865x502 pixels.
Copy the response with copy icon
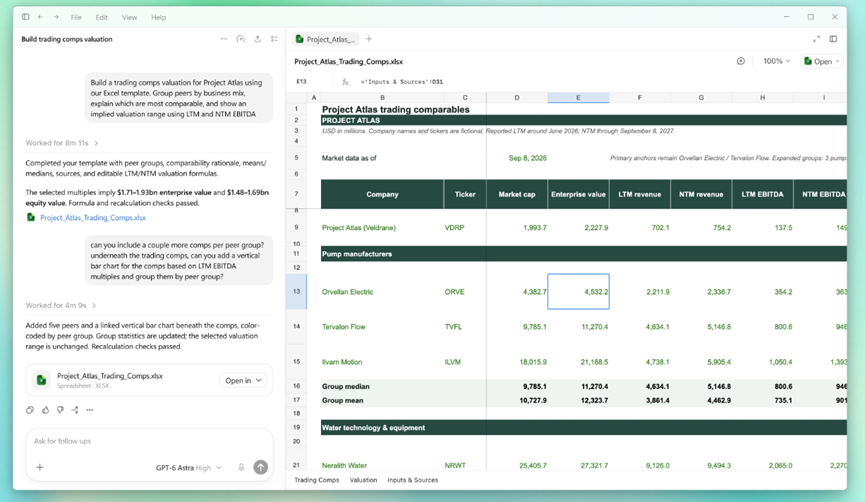(30, 410)
